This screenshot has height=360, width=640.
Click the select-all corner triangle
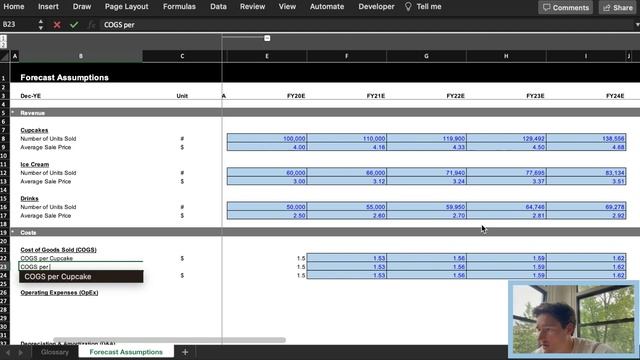[4, 56]
